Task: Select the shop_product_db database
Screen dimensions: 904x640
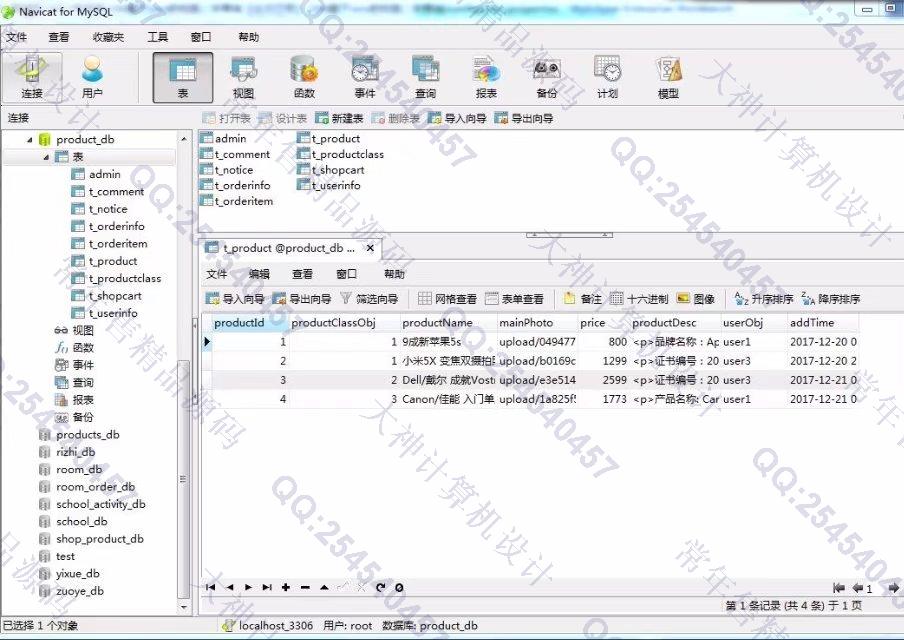Action: pyautogui.click(x=100, y=539)
